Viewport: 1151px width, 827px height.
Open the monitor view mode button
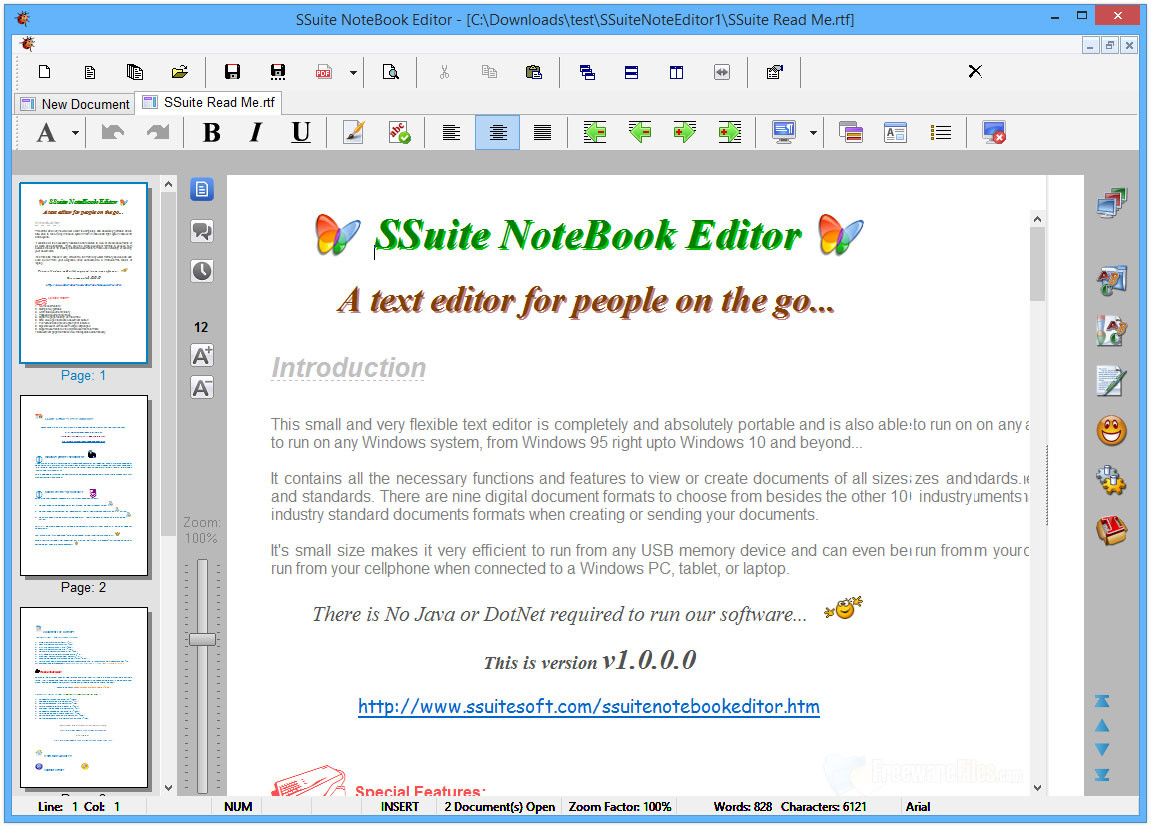[x=784, y=133]
